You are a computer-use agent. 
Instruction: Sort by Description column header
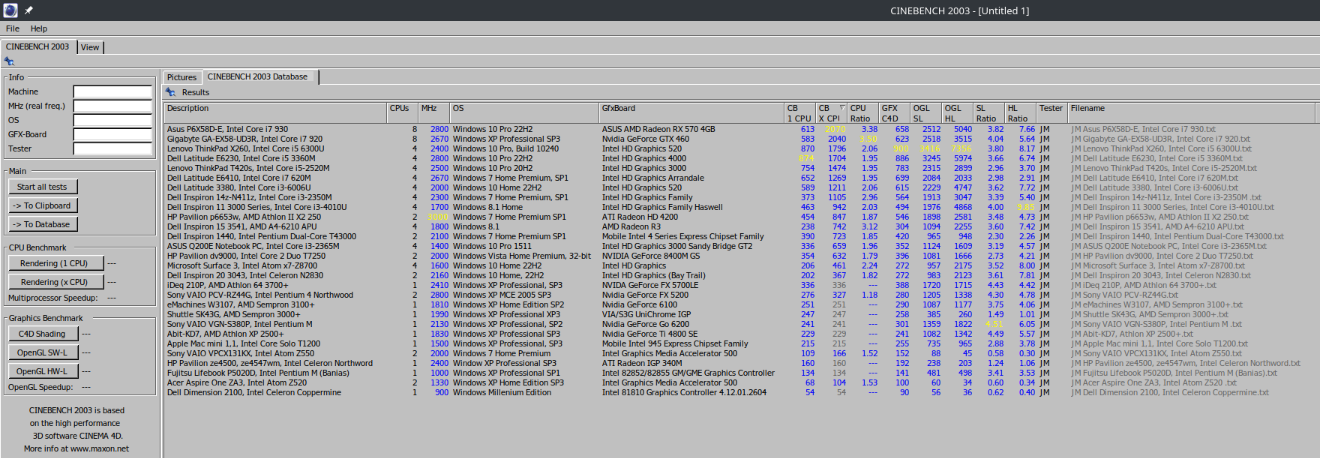point(275,112)
